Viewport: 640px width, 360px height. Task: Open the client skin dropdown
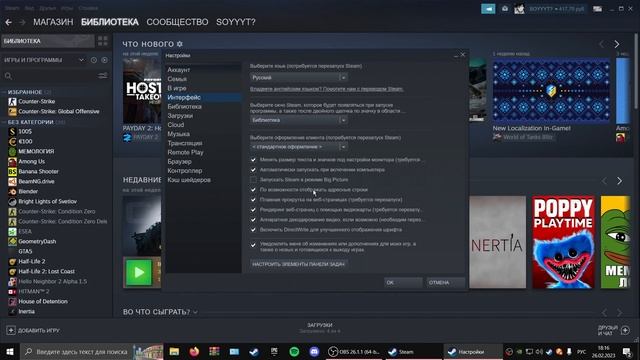(x=299, y=147)
